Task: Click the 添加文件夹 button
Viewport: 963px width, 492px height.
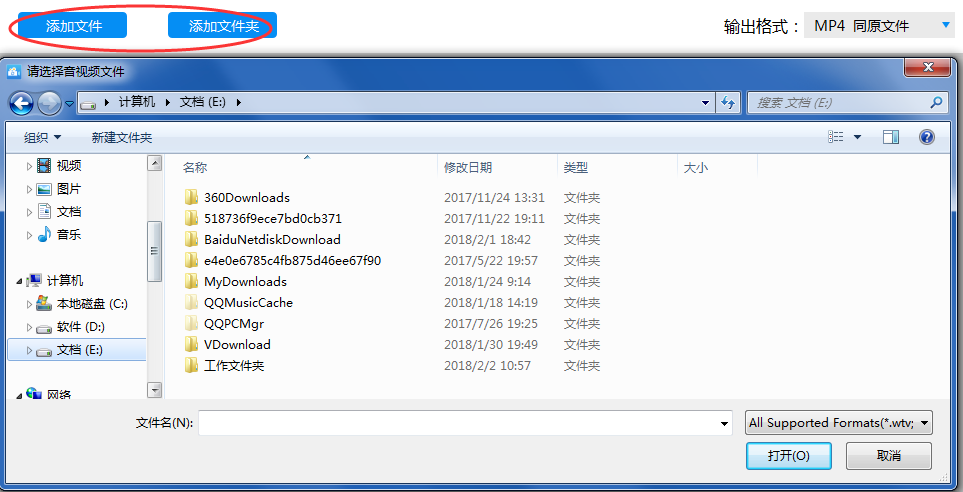Action: (x=223, y=26)
